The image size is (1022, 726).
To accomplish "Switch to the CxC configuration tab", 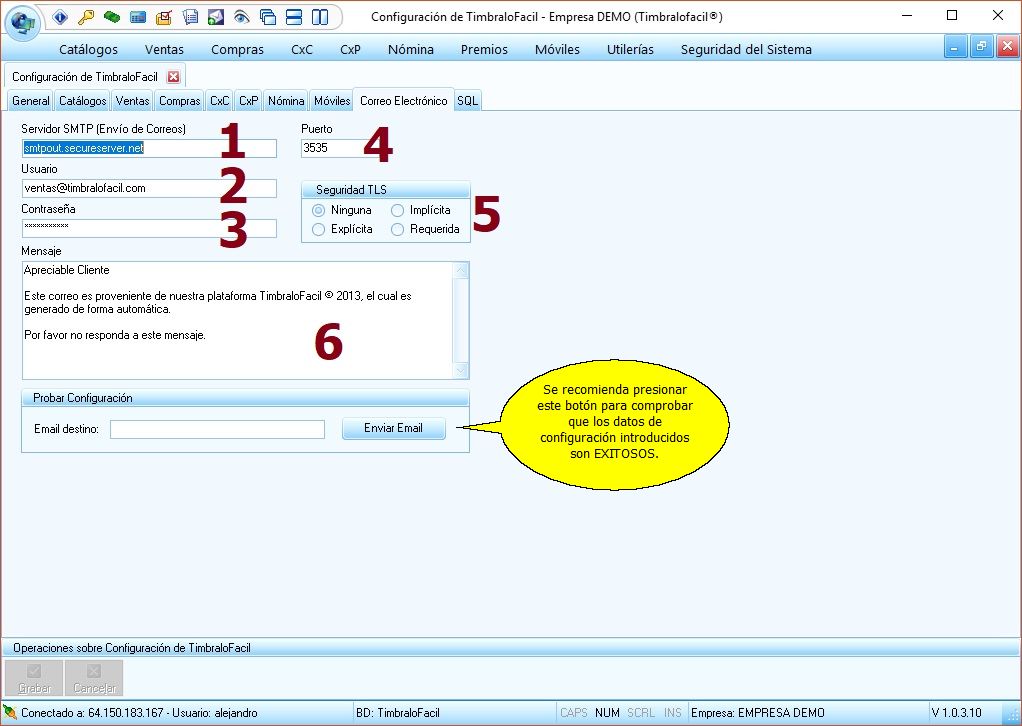I will coord(220,101).
